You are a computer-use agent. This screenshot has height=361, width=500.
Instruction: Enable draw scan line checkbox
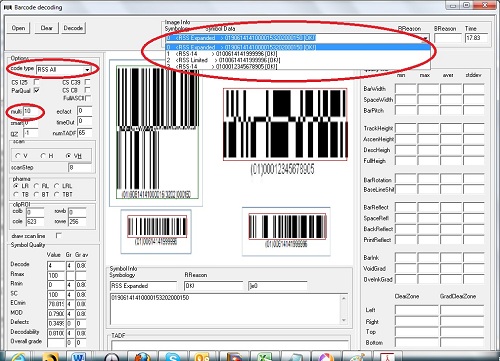click(x=59, y=236)
